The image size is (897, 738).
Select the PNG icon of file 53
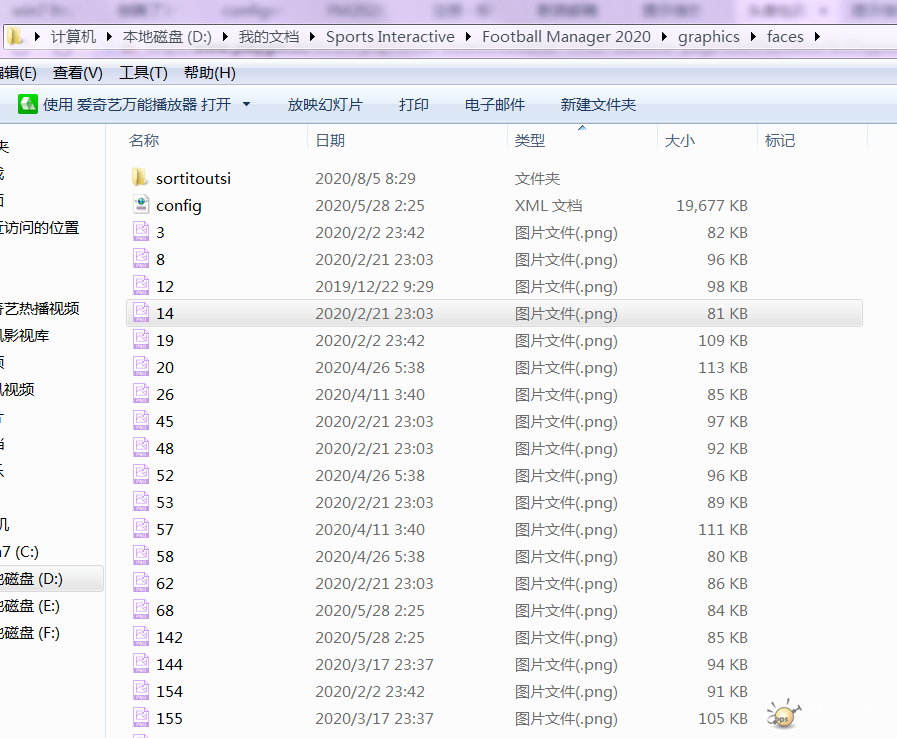pos(141,502)
